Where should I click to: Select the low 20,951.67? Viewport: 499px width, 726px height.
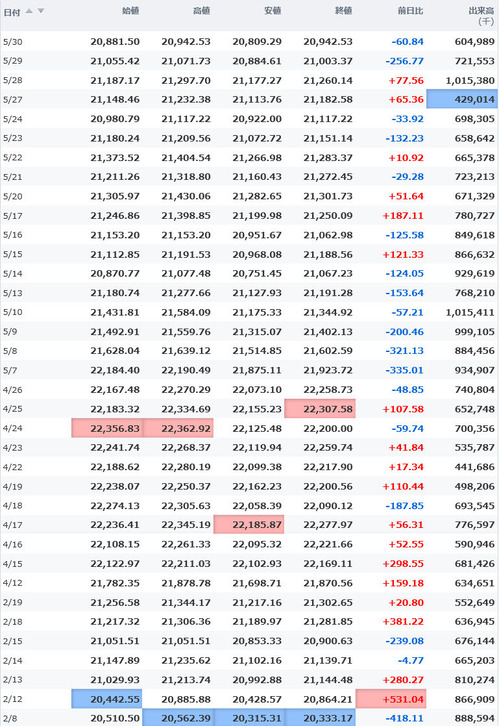257,235
